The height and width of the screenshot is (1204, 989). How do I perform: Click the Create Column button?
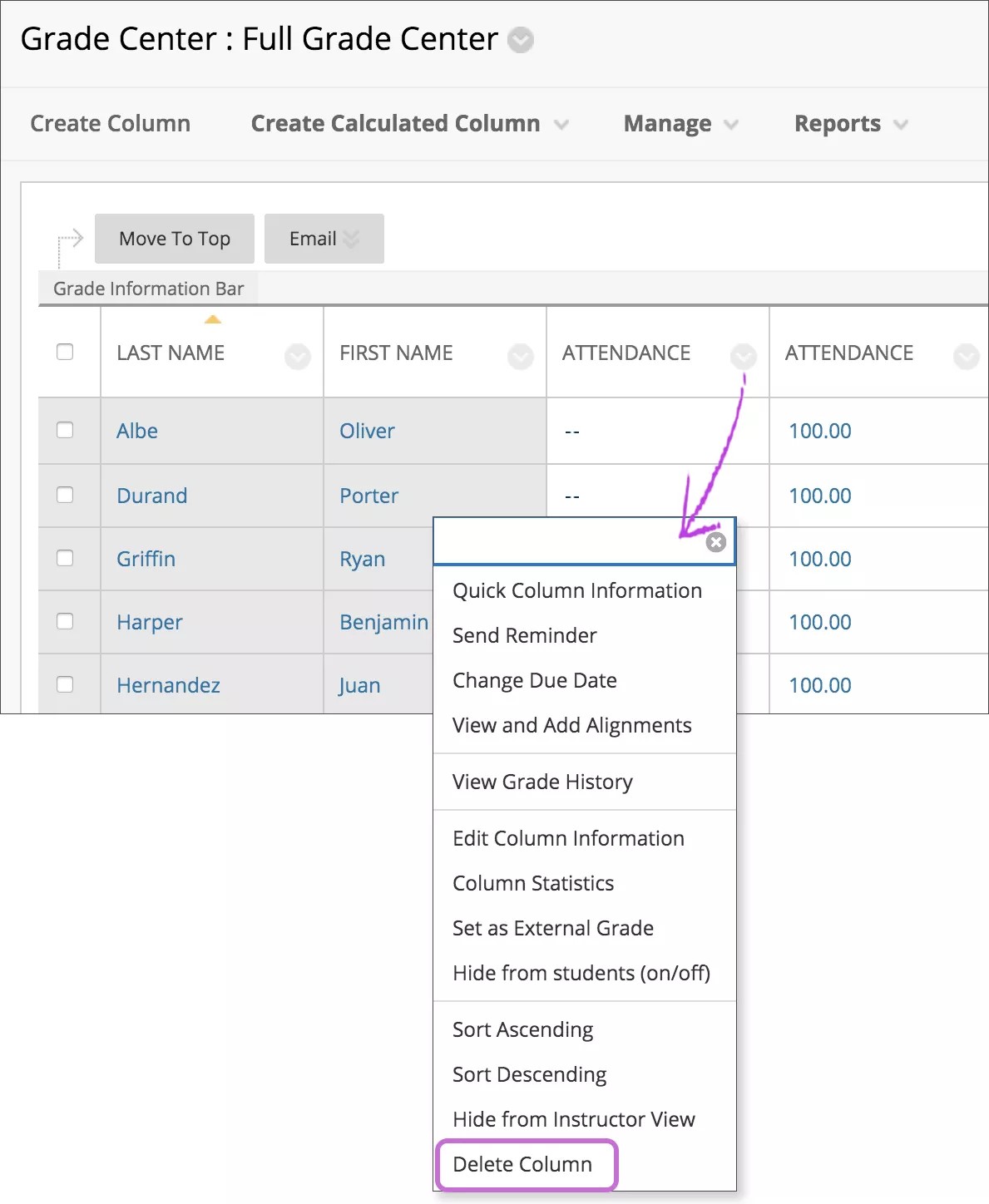(110, 123)
